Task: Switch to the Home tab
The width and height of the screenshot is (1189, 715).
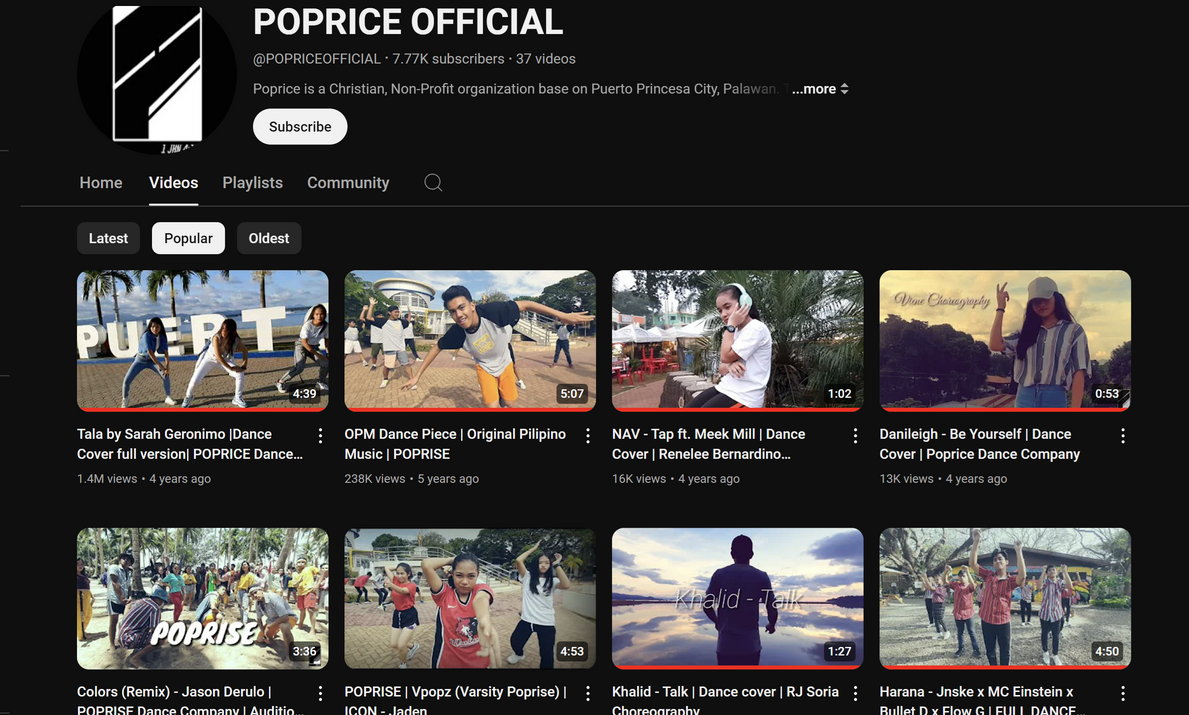Action: click(101, 183)
